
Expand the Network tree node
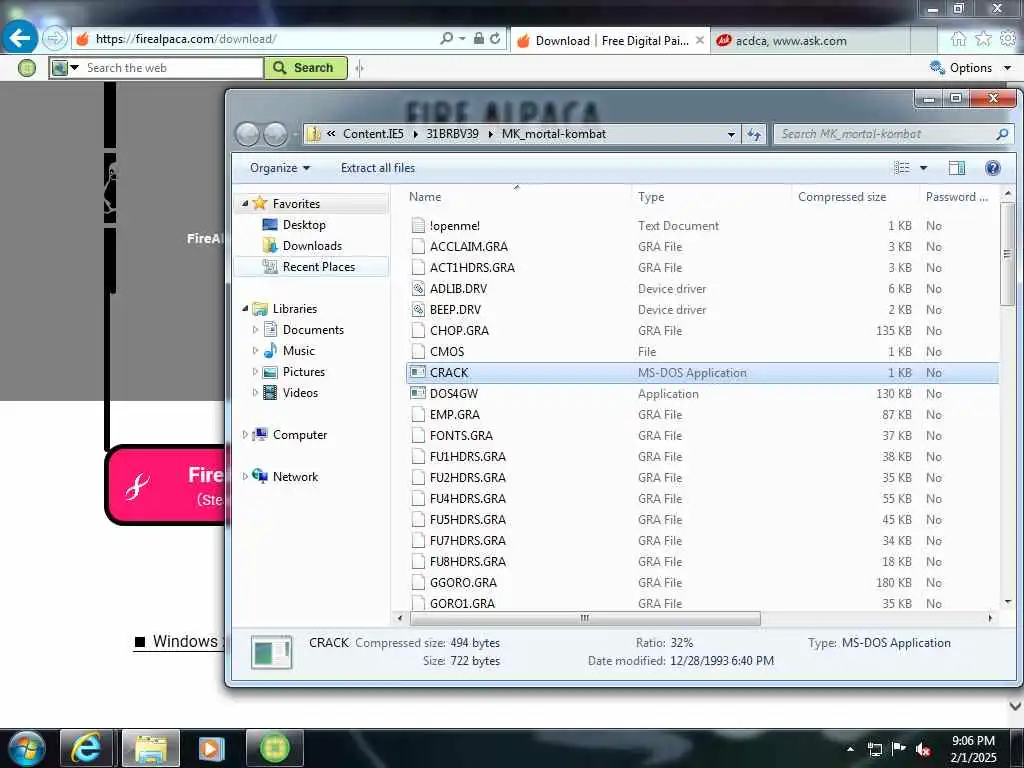click(245, 476)
